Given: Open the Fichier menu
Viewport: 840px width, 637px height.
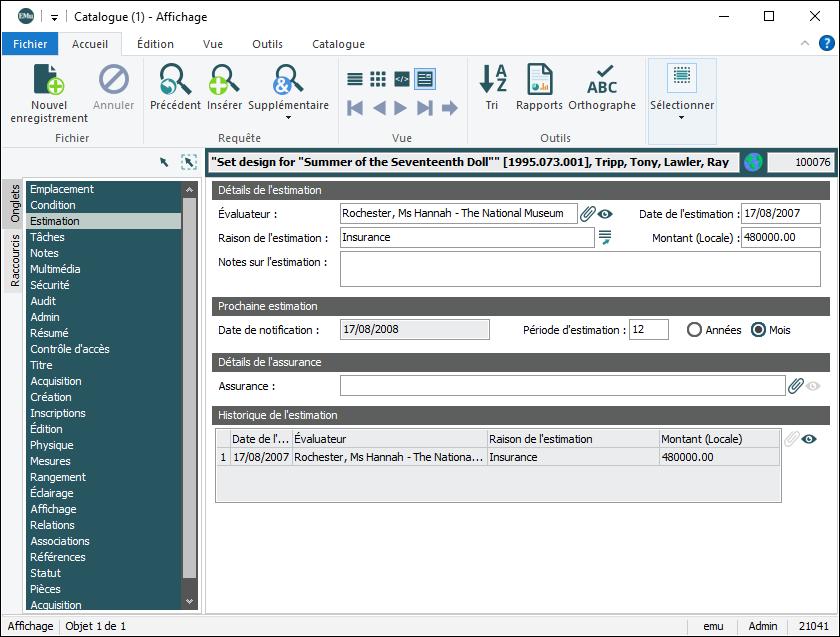Looking at the screenshot, I should pos(30,44).
